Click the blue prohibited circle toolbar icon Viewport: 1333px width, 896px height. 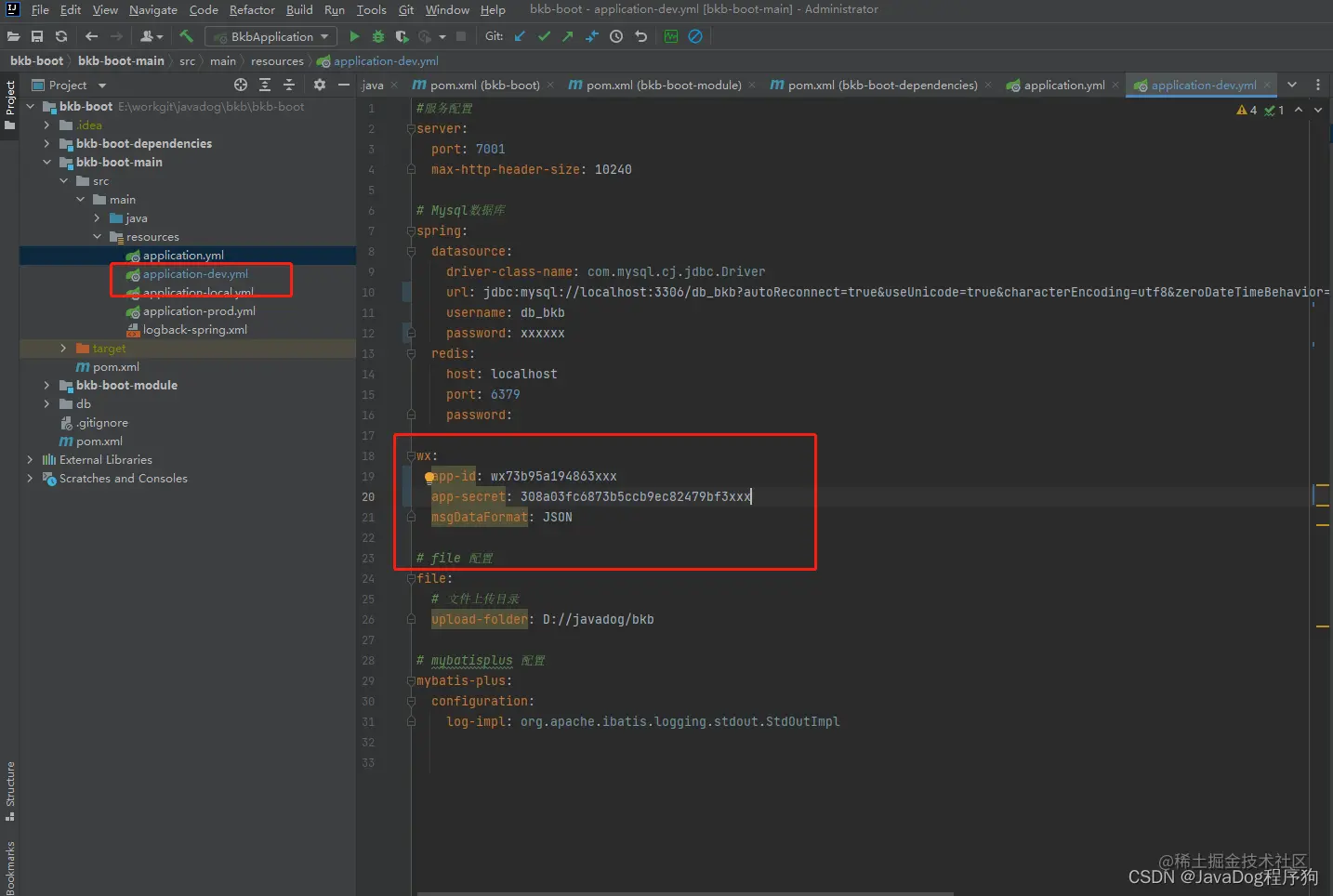[695, 36]
